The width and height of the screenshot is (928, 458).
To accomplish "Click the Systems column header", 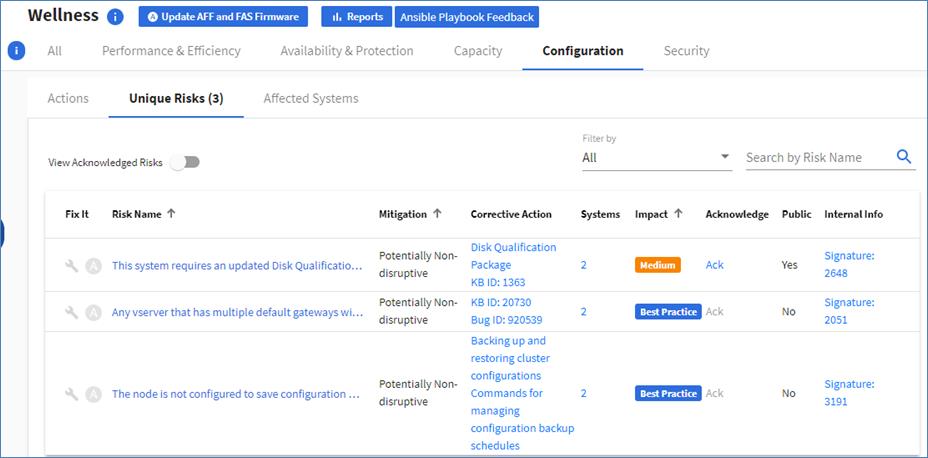I will 600,214.
